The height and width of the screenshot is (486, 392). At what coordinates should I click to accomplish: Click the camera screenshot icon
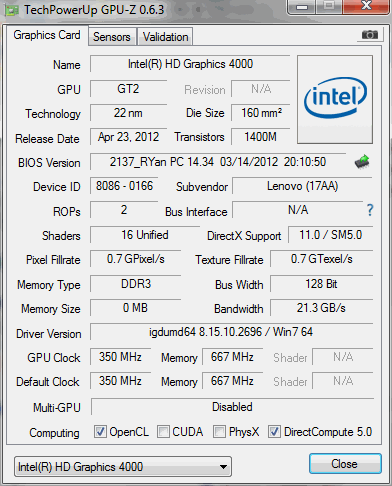click(x=369, y=34)
